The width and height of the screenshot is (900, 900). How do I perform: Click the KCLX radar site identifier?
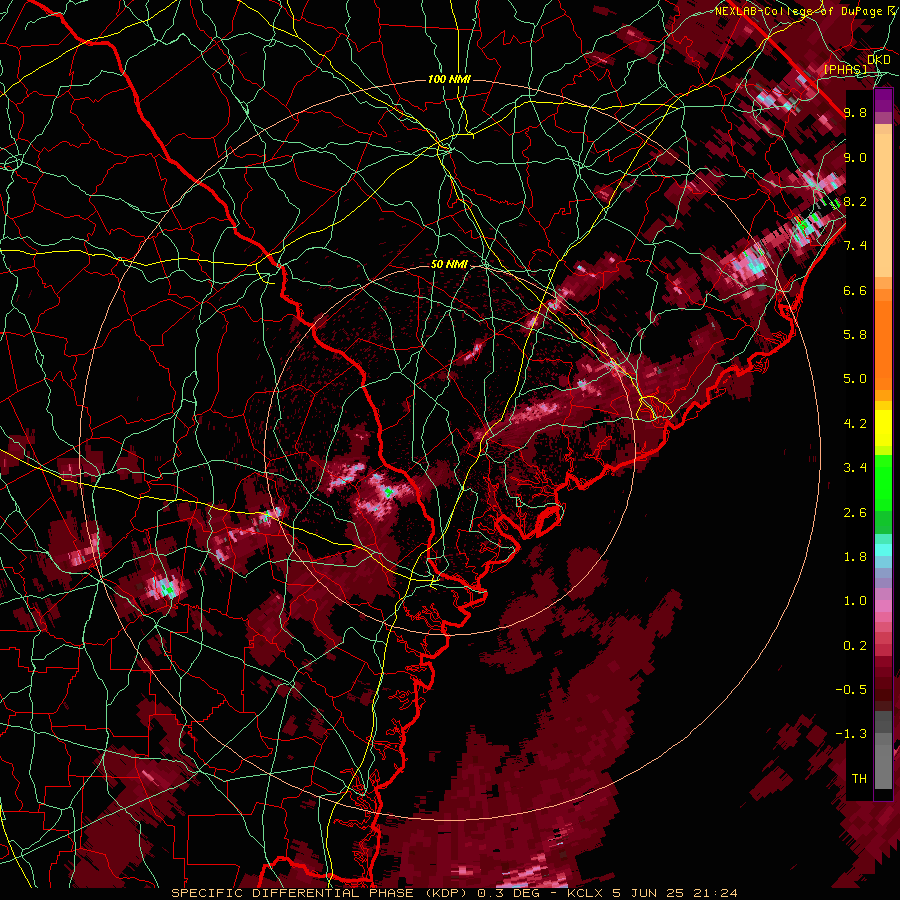click(585, 893)
